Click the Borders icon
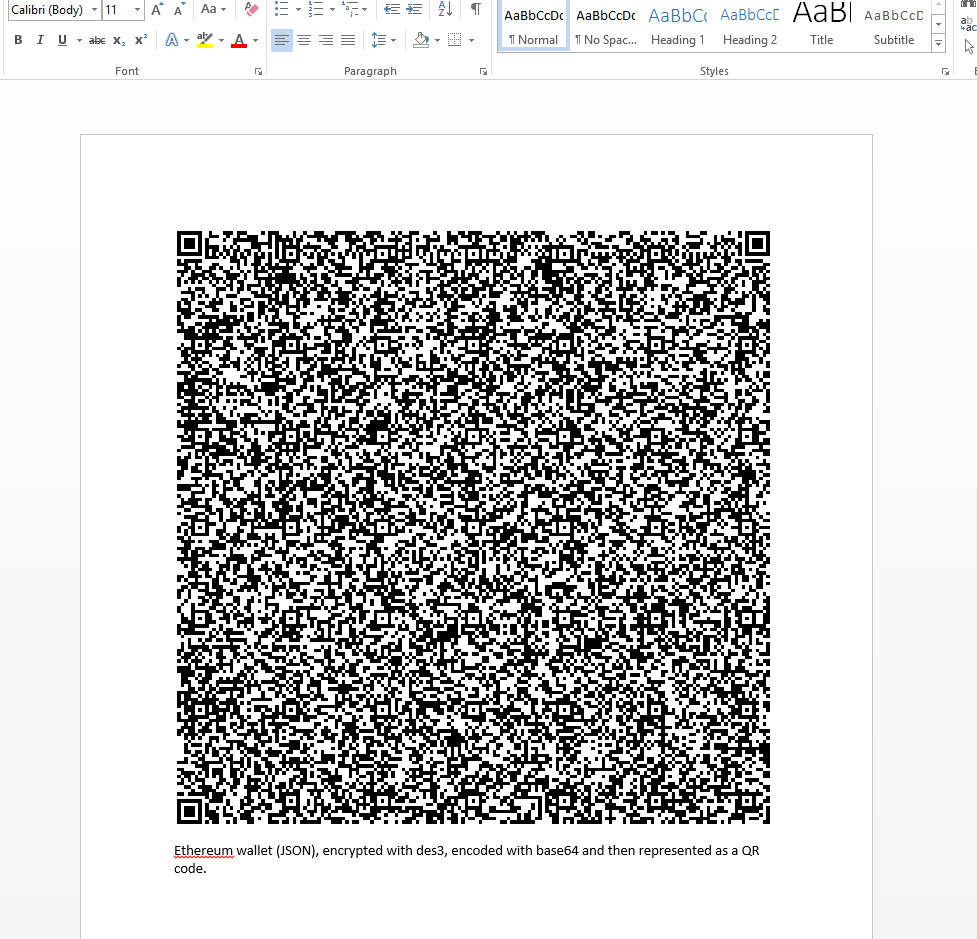The height and width of the screenshot is (939, 977). coord(455,41)
